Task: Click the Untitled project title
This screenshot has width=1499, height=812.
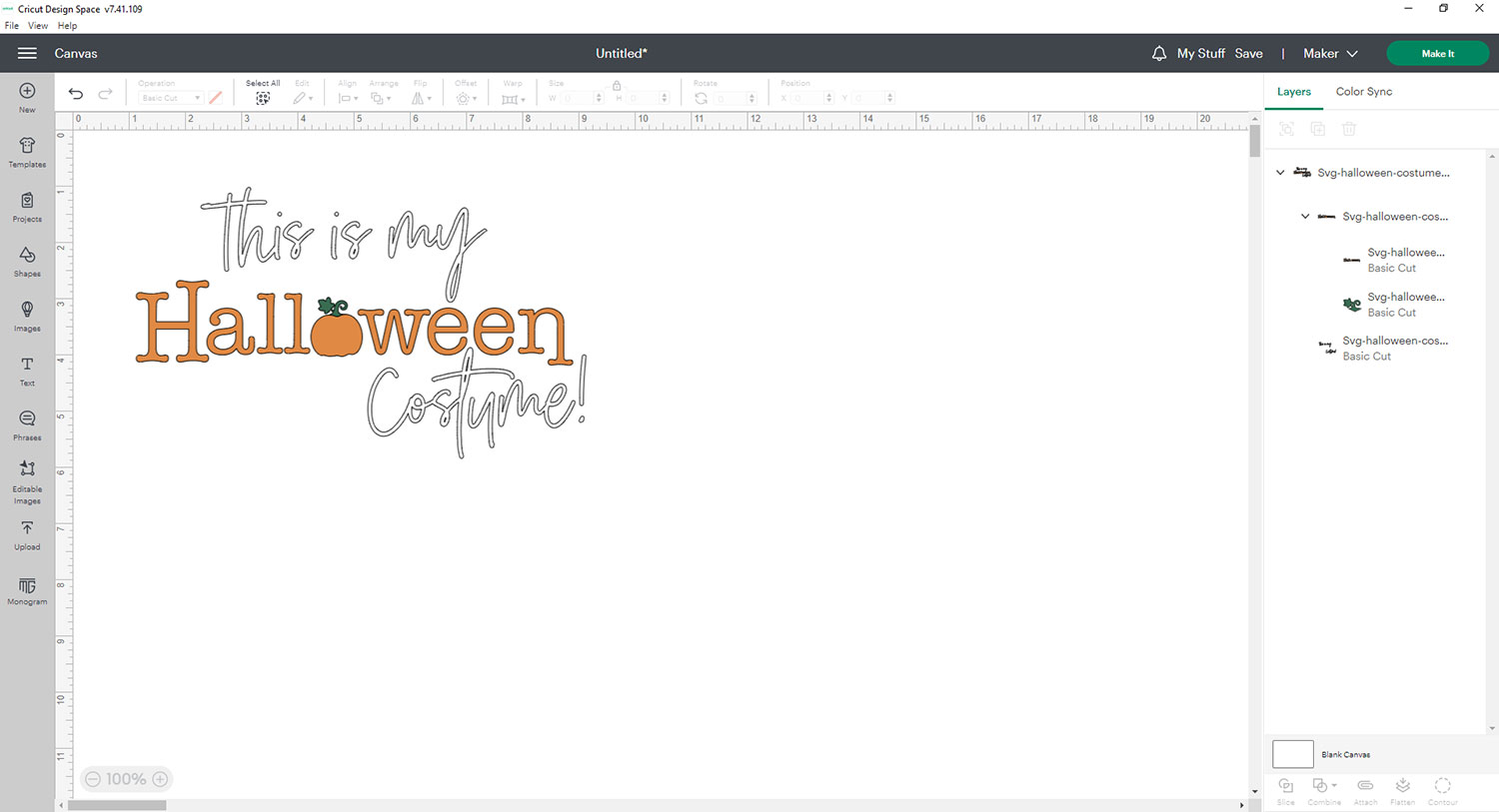Action: [622, 54]
